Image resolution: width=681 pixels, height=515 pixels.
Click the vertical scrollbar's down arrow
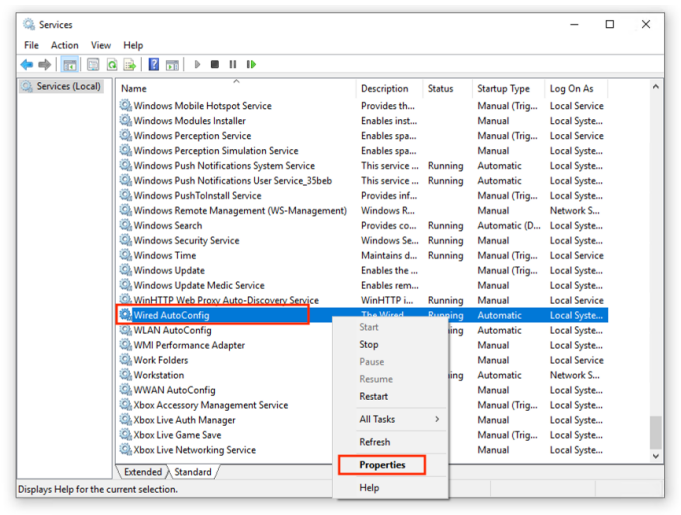click(x=656, y=456)
